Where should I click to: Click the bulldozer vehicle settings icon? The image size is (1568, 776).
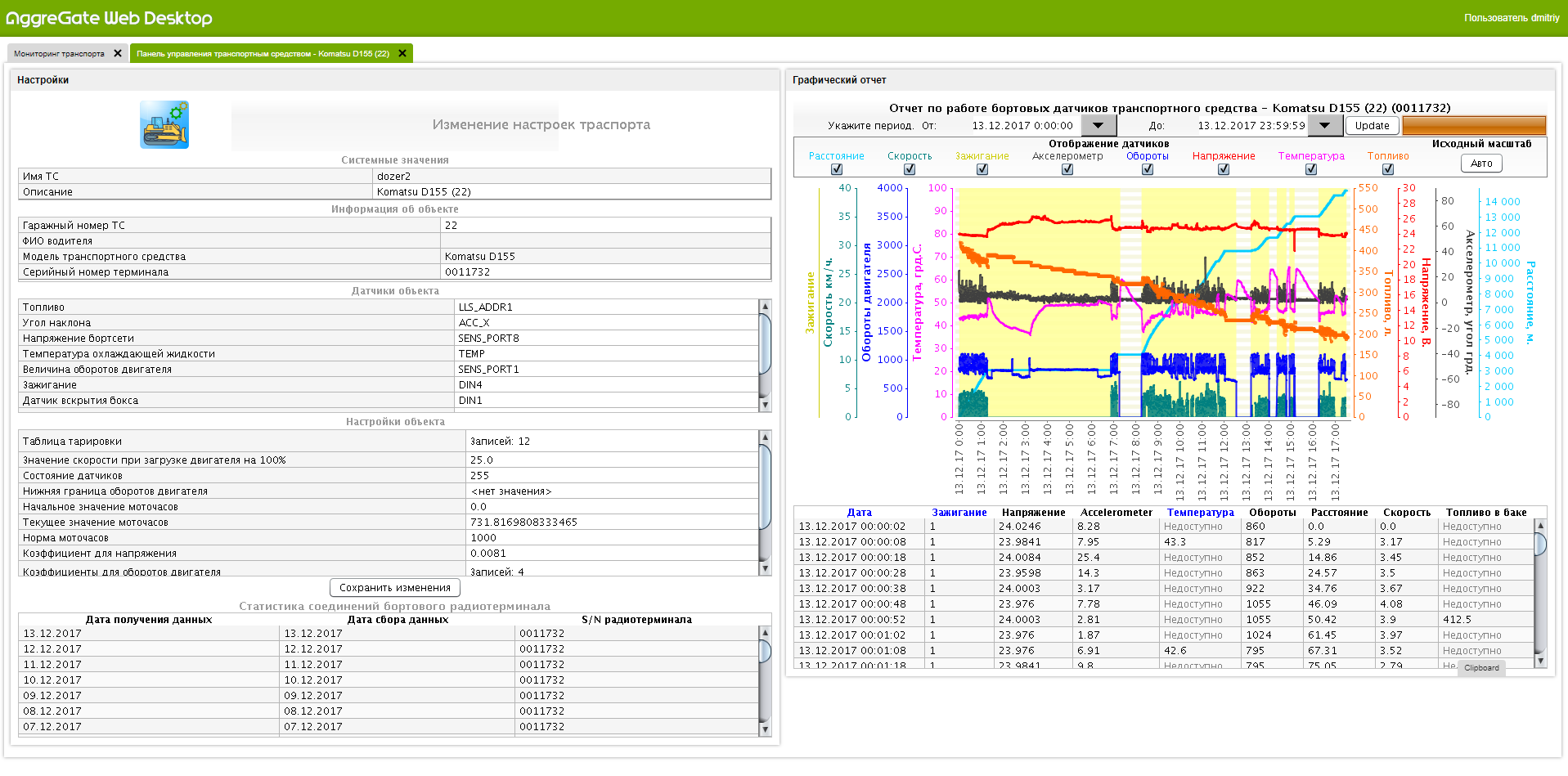164,124
